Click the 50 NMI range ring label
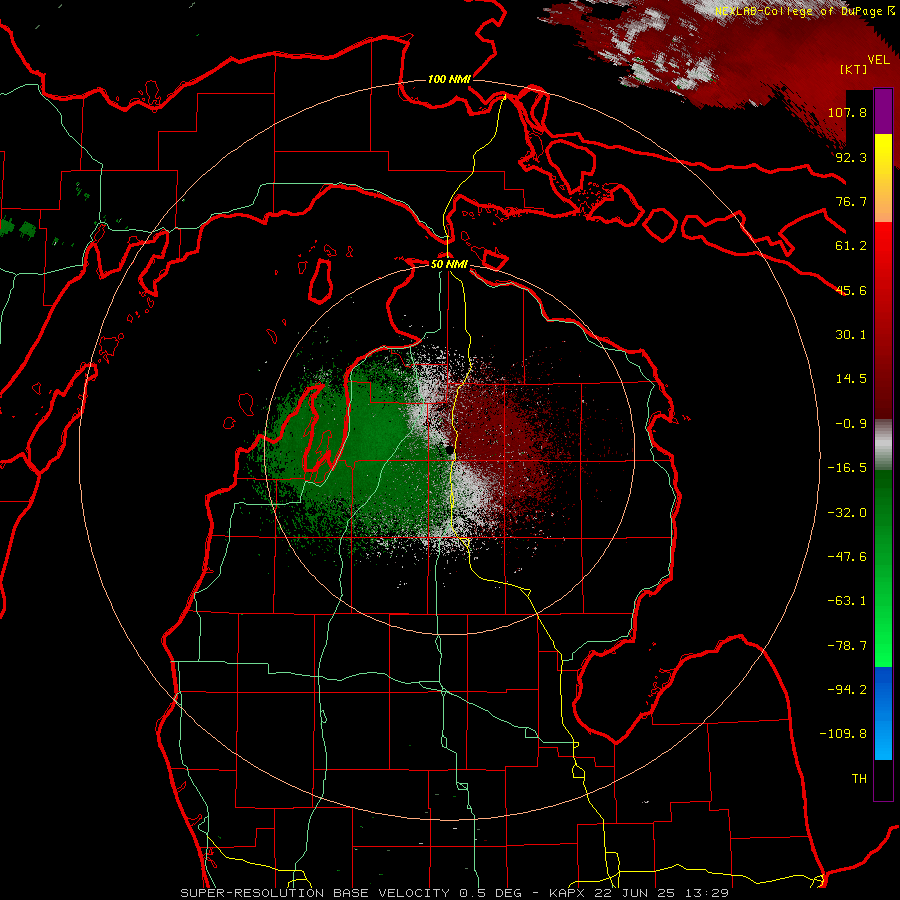Screen dimensions: 900x900 click(449, 264)
